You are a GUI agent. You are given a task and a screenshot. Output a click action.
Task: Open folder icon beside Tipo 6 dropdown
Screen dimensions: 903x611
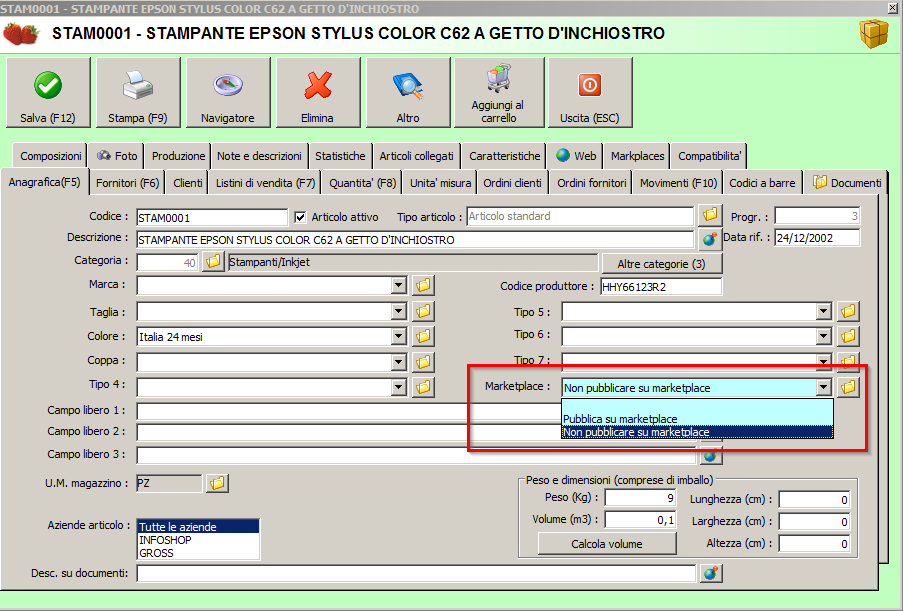(848, 336)
